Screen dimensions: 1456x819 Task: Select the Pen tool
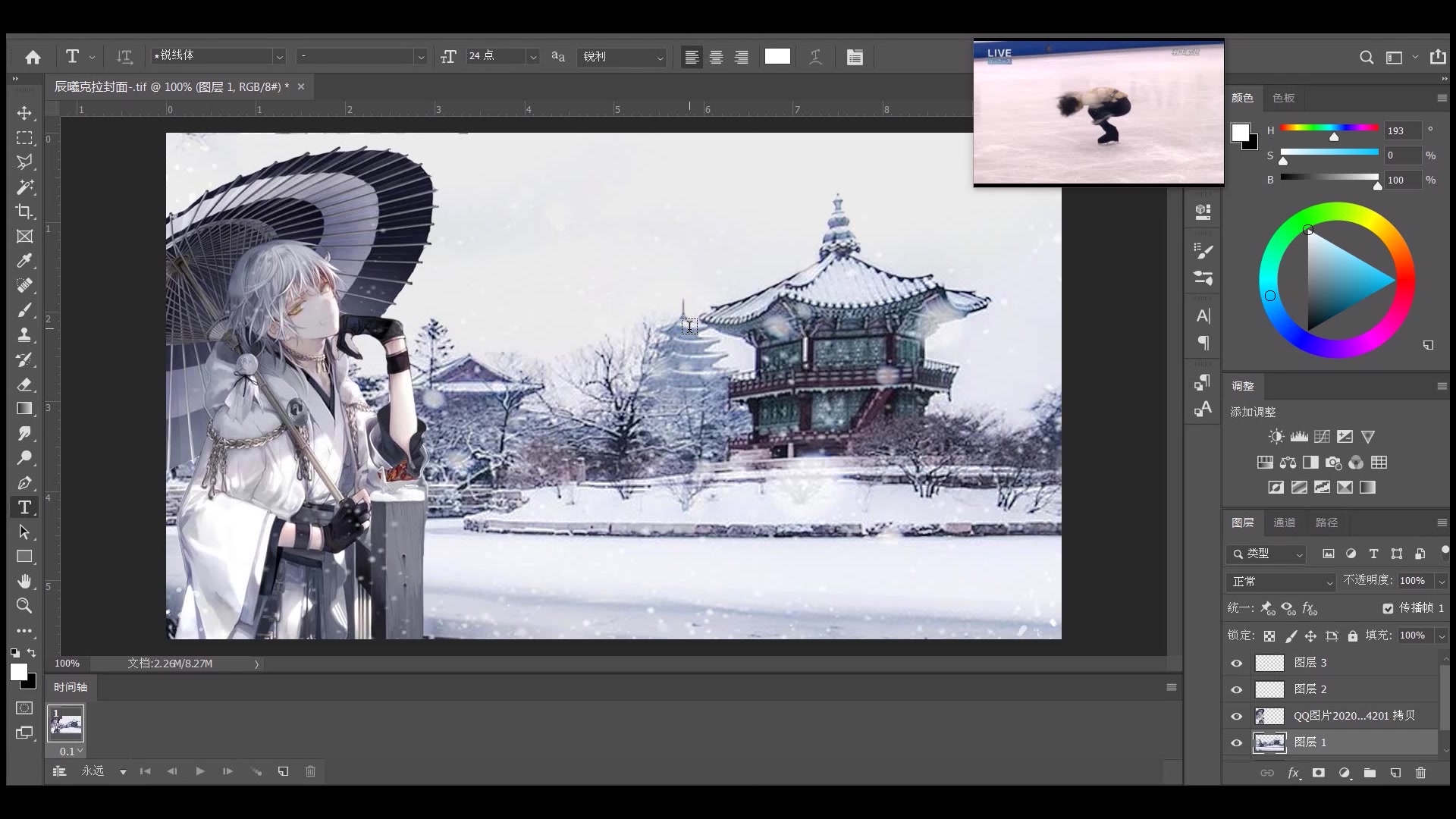coord(24,483)
